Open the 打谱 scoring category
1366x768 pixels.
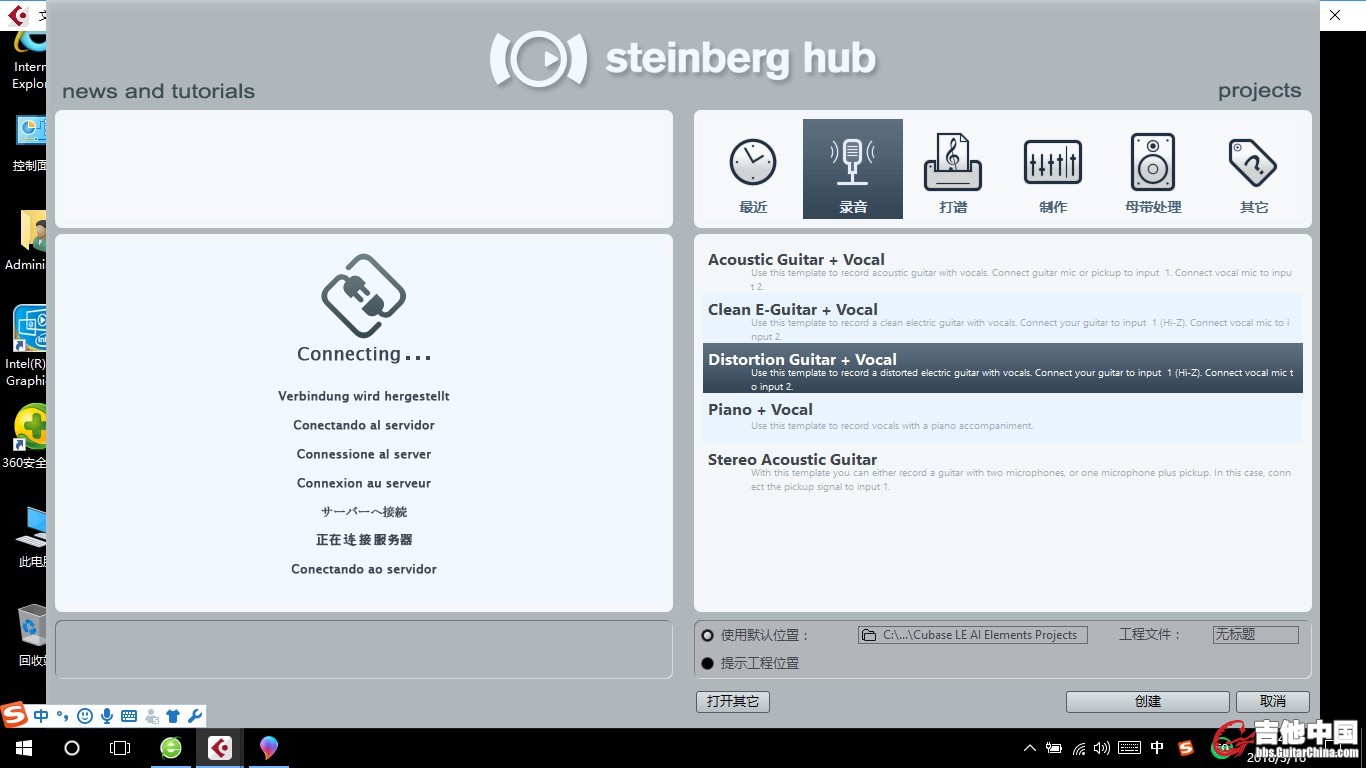pos(953,169)
